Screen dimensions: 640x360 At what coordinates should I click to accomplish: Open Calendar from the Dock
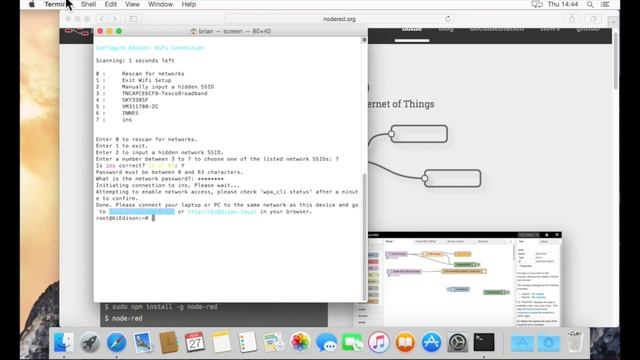point(195,342)
